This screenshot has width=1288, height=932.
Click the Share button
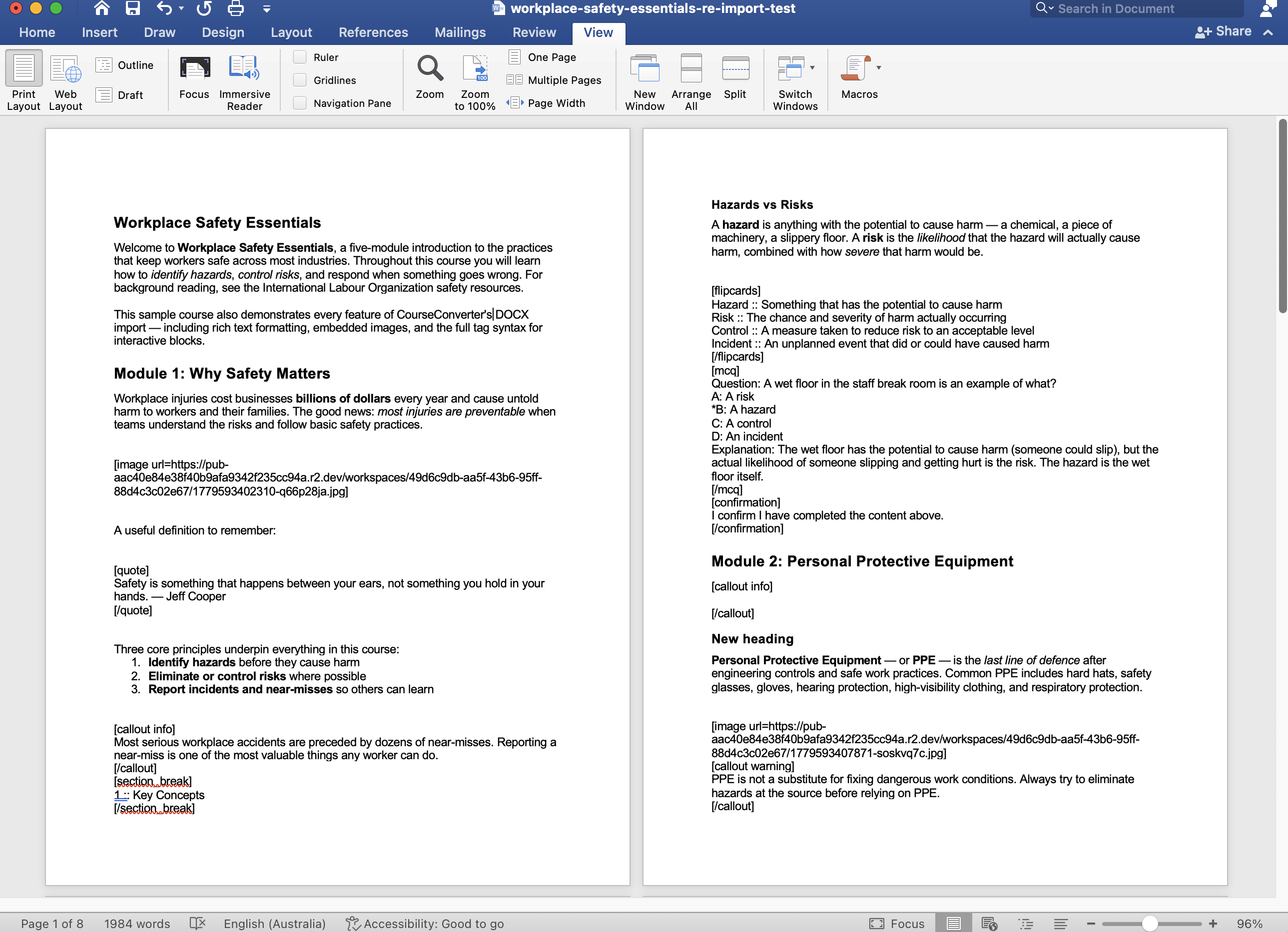coord(1223,32)
